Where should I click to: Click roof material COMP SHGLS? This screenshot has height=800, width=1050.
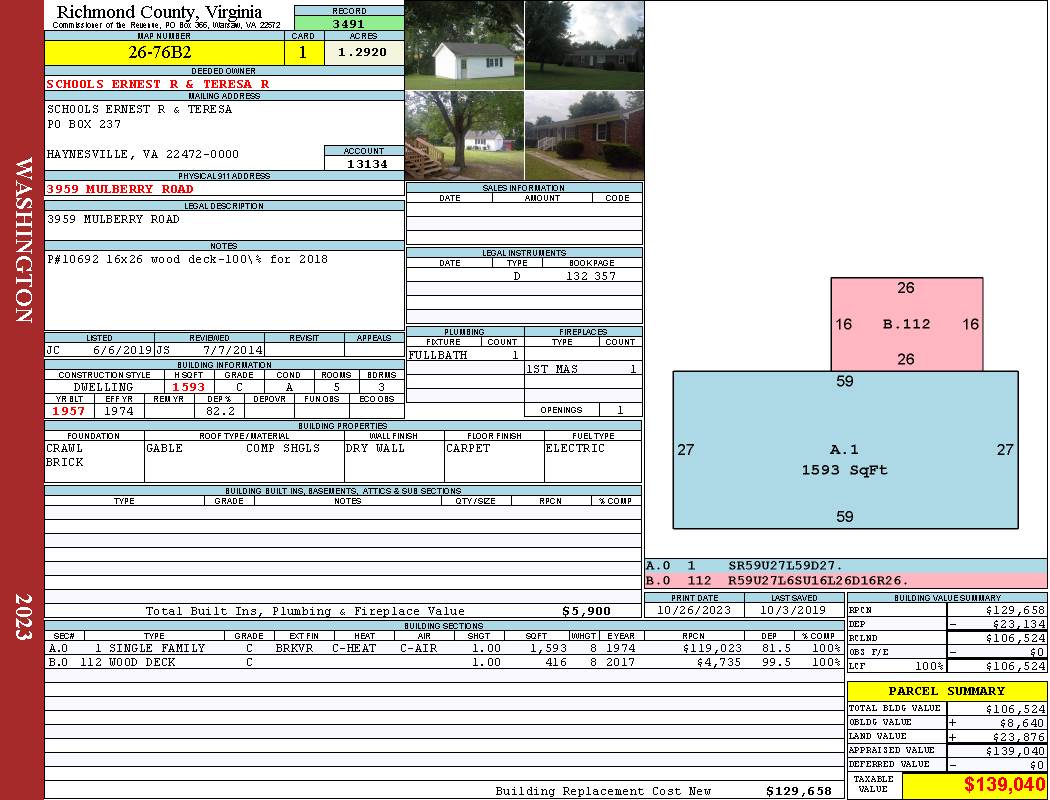point(283,448)
